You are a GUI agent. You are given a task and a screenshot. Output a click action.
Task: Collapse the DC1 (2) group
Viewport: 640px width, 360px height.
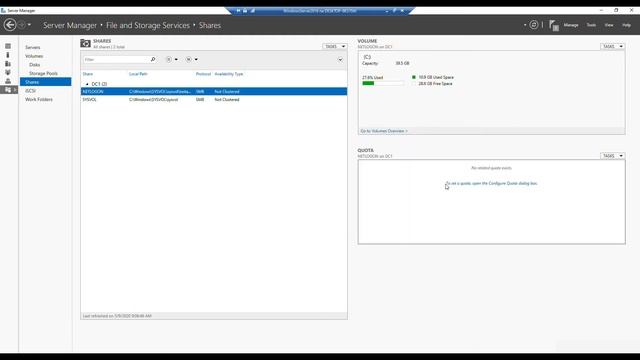[x=87, y=84]
